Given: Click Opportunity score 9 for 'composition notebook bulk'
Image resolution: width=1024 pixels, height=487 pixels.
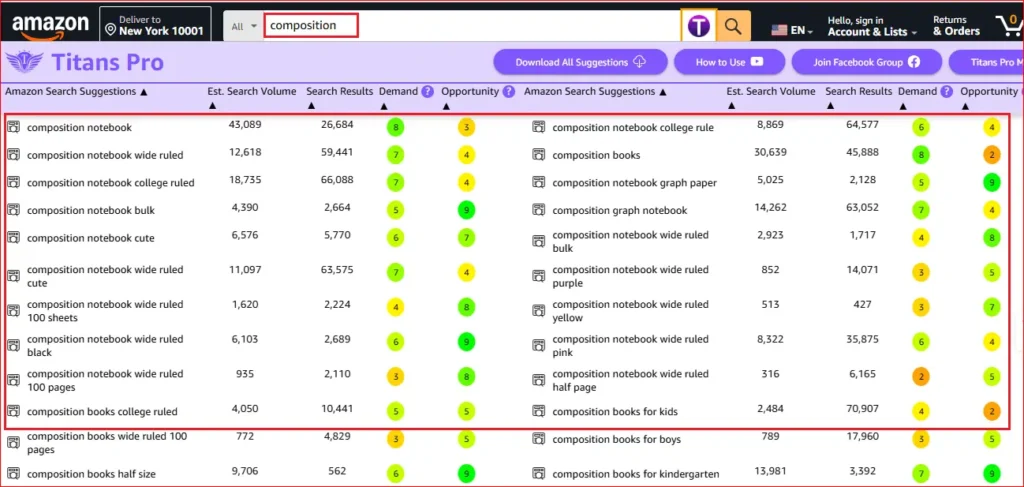Looking at the screenshot, I should (466, 210).
